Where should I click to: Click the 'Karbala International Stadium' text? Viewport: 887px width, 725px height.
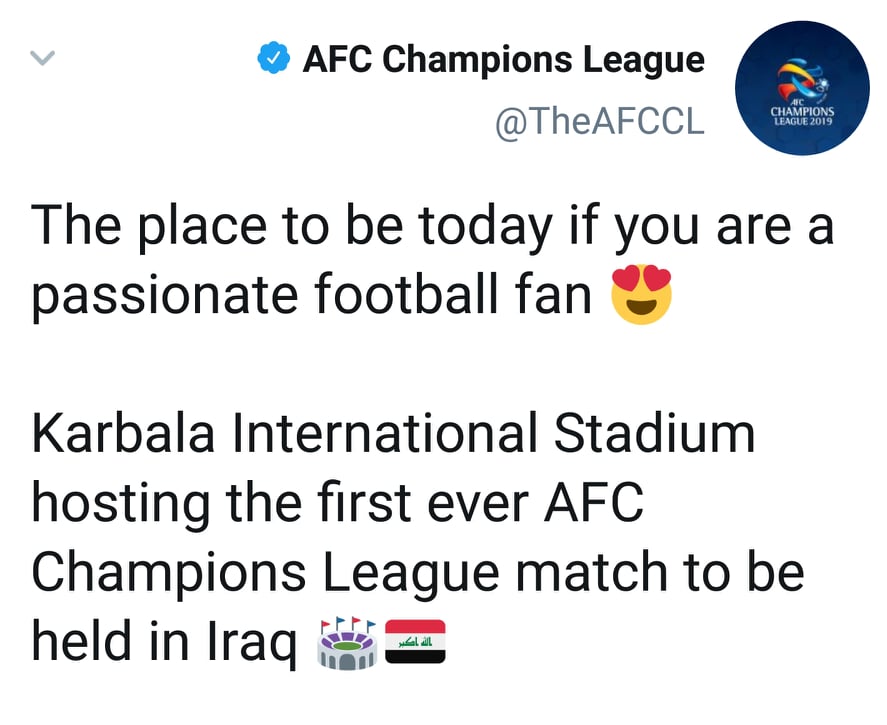pyautogui.click(x=393, y=435)
